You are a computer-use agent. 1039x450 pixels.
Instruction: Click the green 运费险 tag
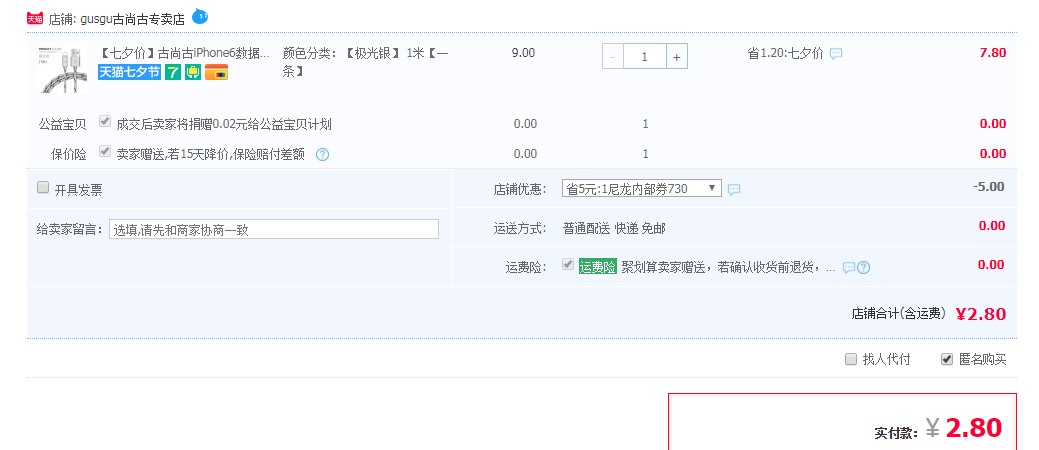(598, 267)
